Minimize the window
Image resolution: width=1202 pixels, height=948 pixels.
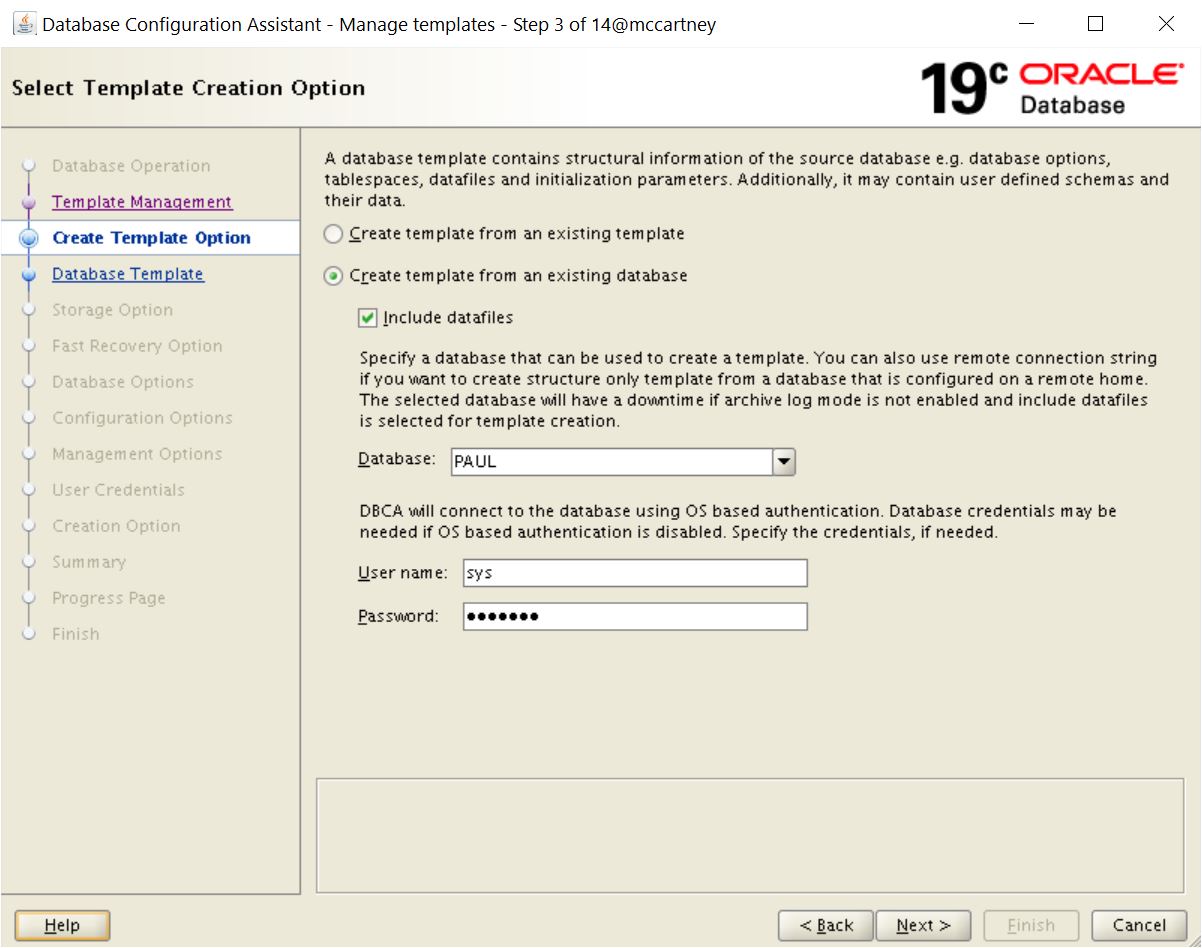tap(1026, 24)
